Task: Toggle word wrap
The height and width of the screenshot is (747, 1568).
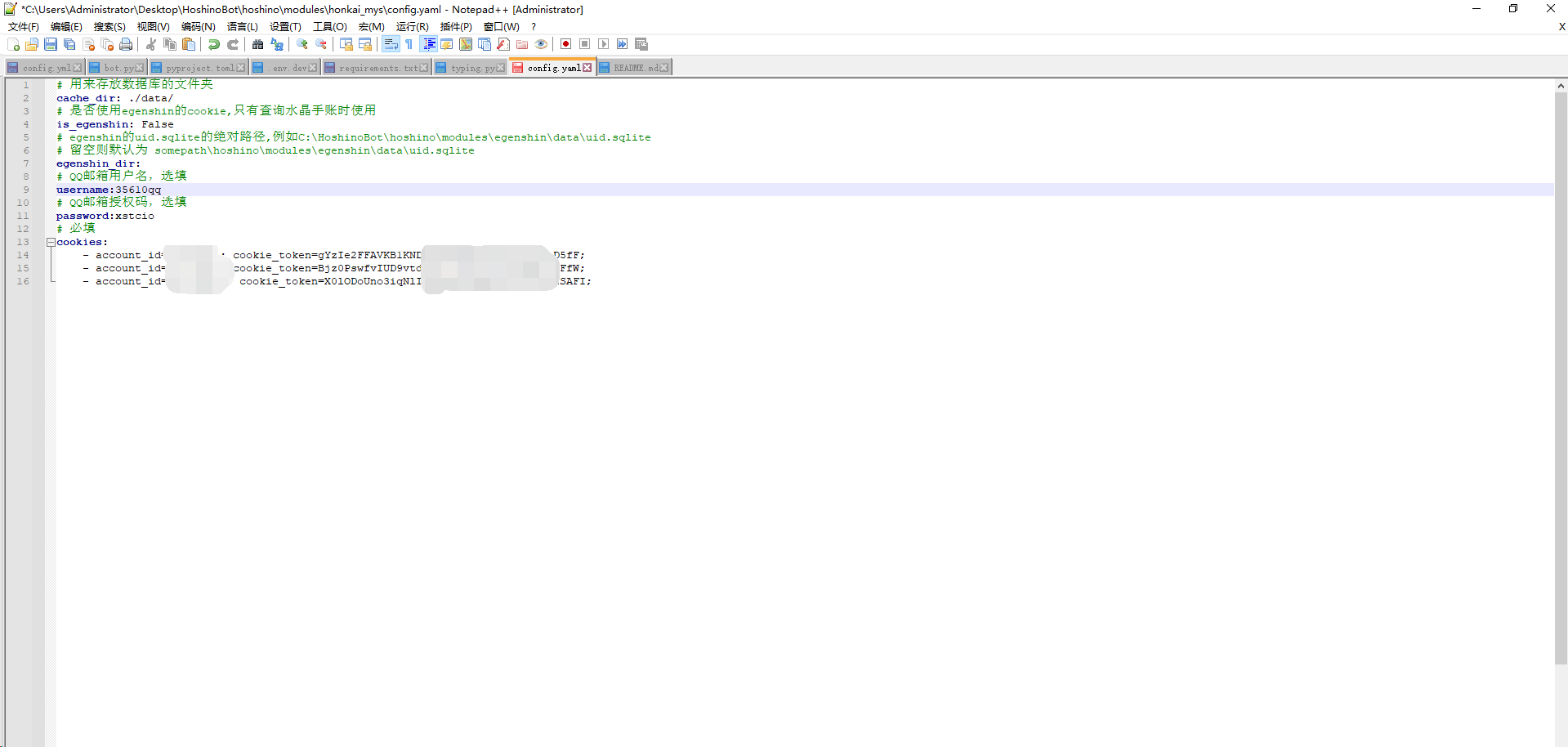Action: (391, 44)
